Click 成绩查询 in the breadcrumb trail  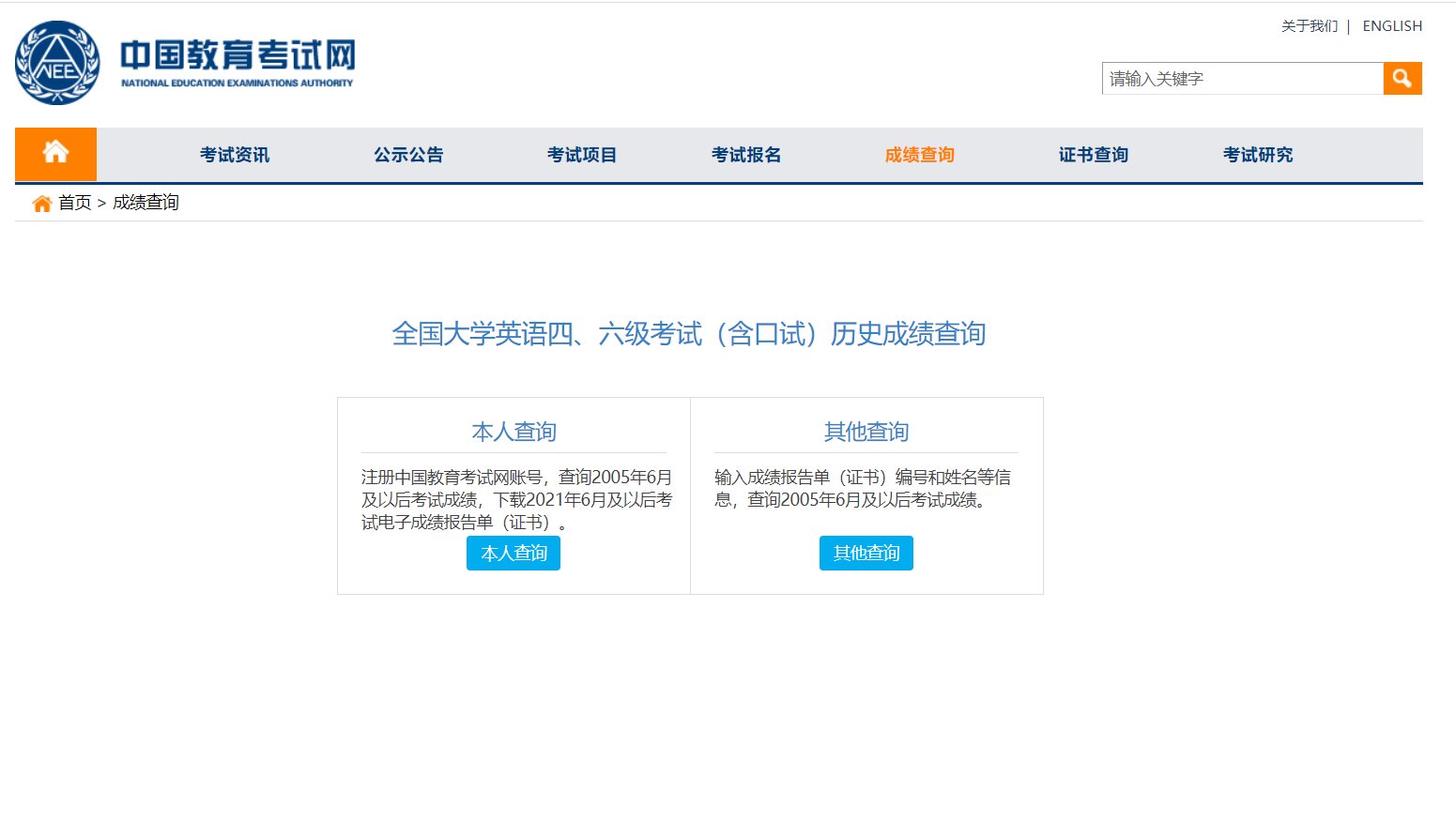tap(146, 202)
